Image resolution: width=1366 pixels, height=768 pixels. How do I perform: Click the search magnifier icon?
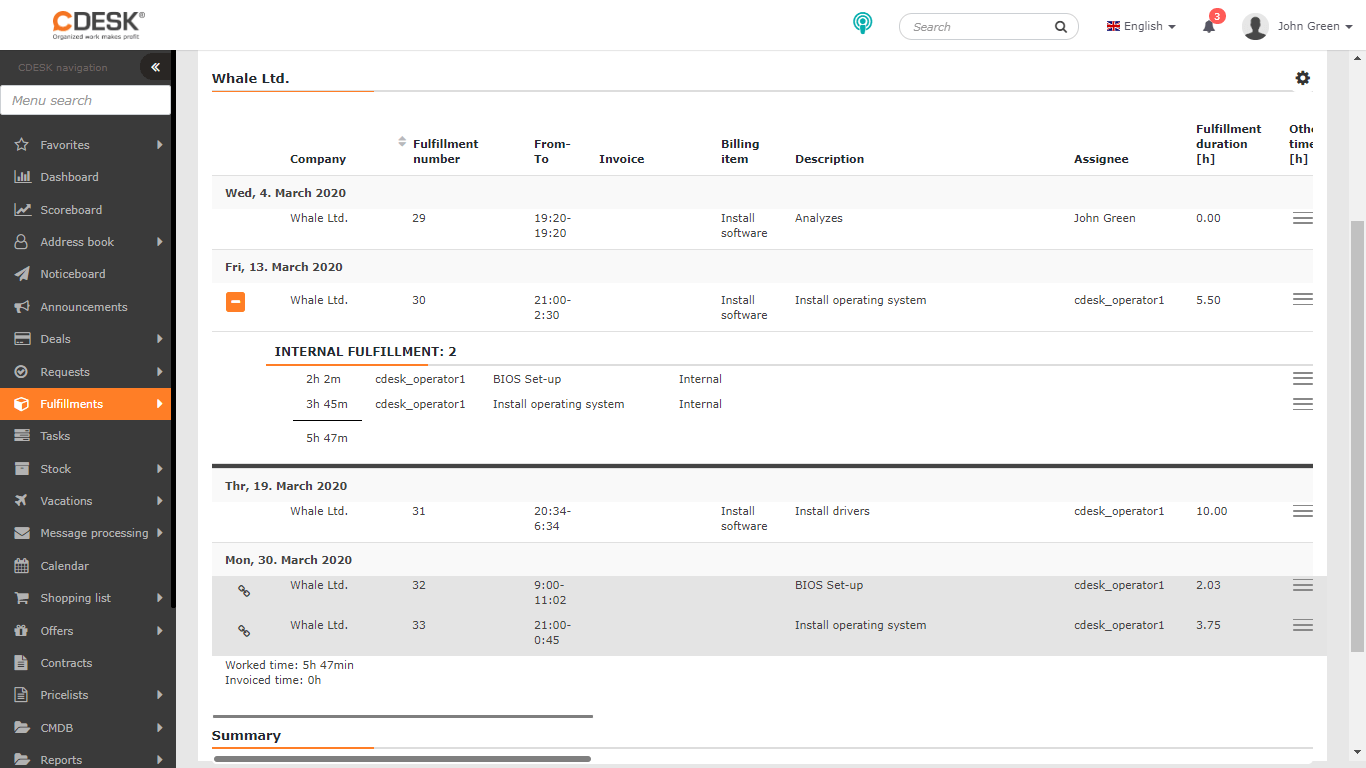click(x=1061, y=27)
